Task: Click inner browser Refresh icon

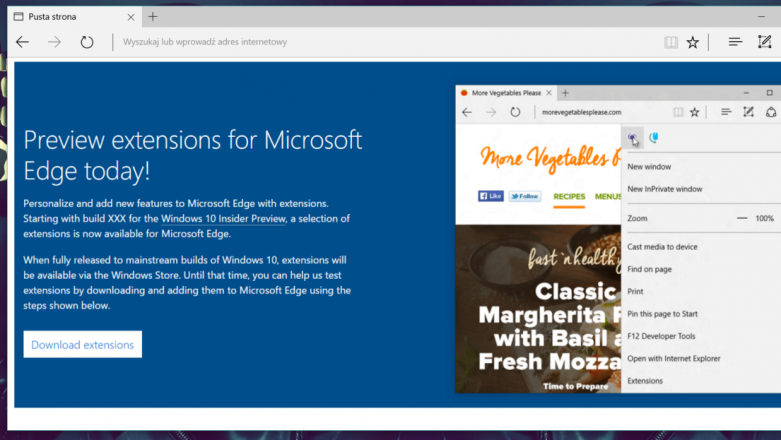Action: click(x=515, y=112)
